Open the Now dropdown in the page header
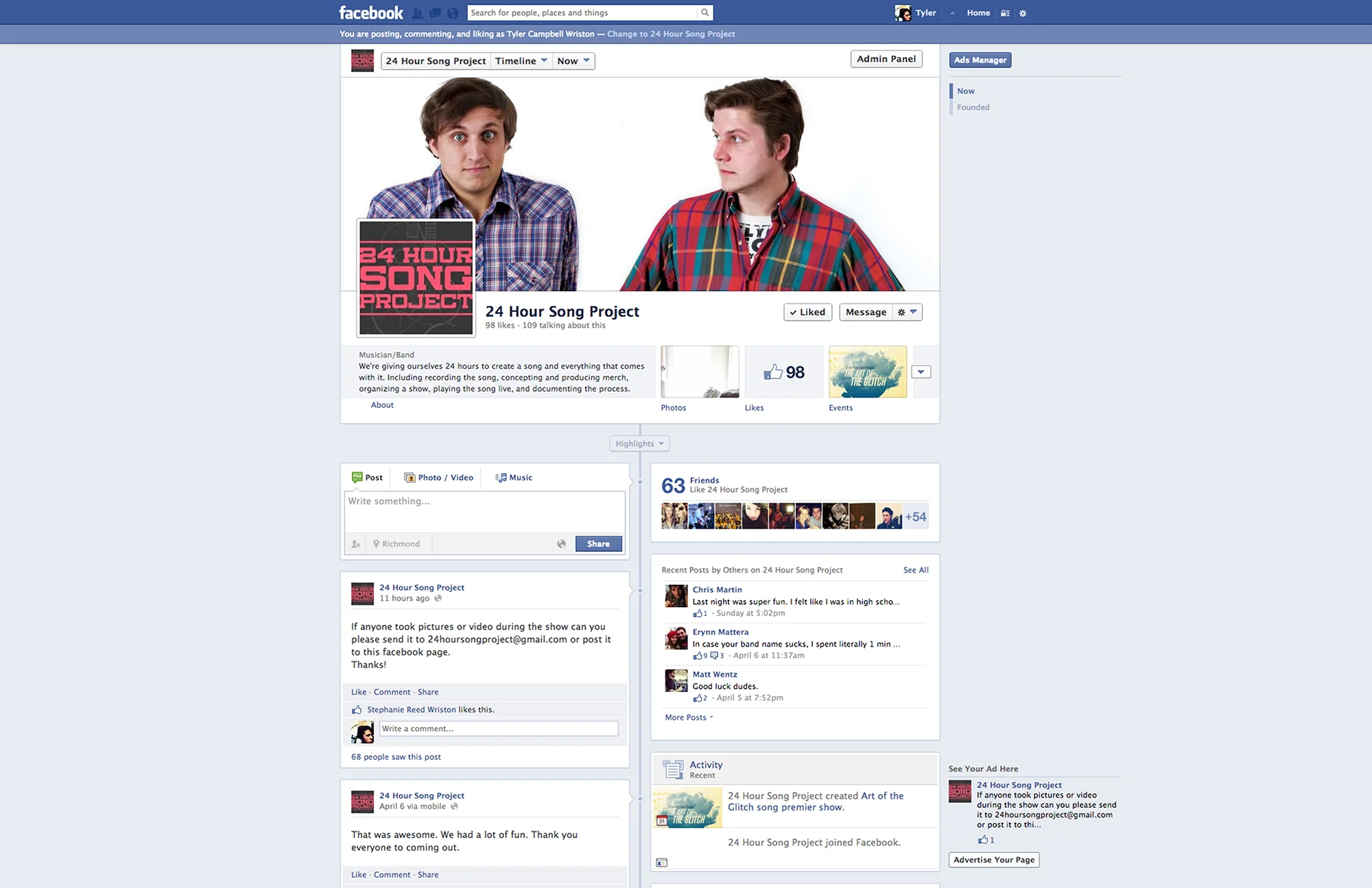The height and width of the screenshot is (888, 1372). [573, 61]
